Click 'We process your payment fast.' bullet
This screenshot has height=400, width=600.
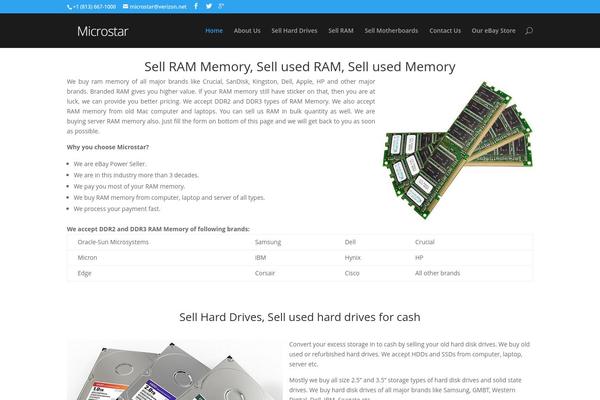click(x=117, y=209)
